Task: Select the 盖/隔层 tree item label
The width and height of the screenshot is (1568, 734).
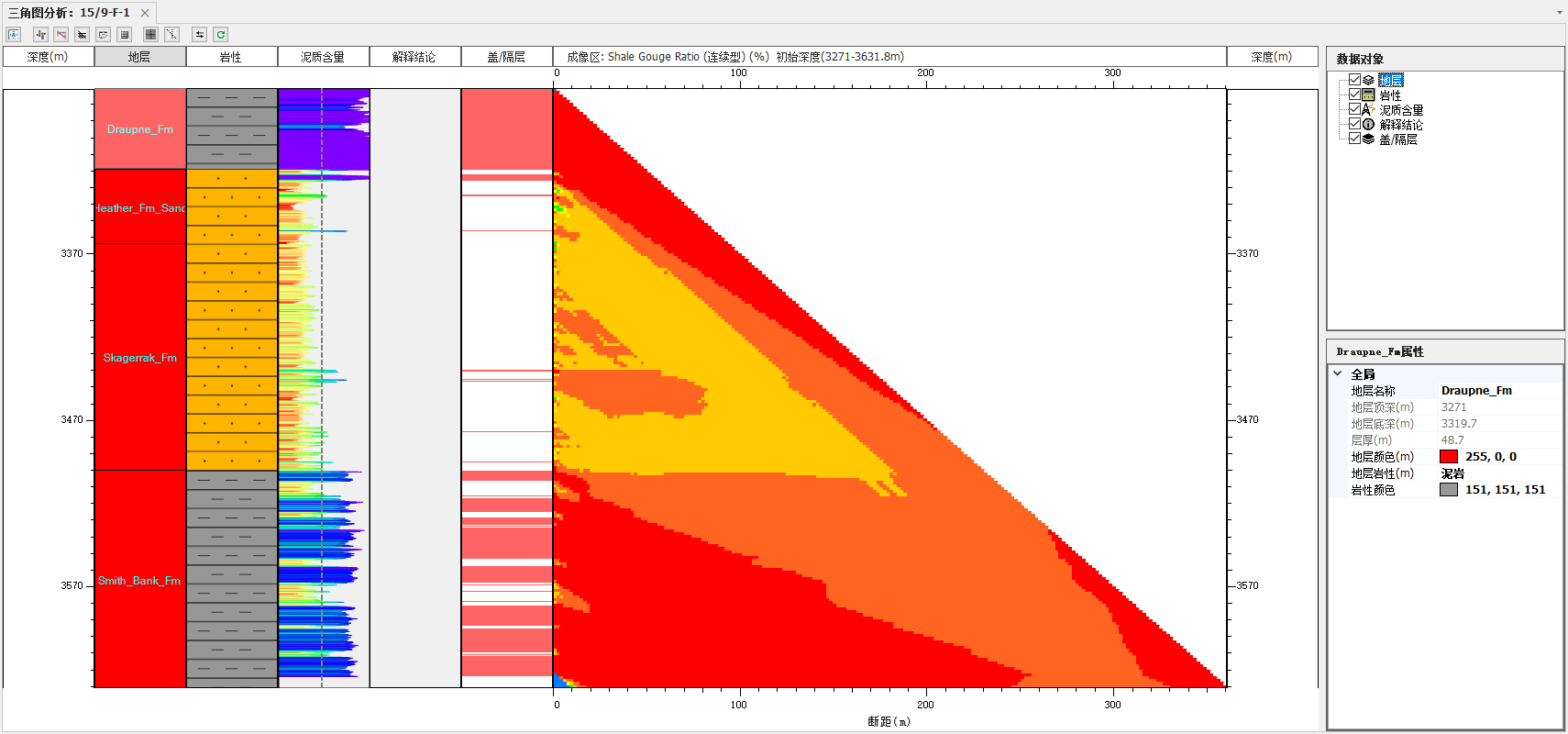Action: click(x=1398, y=139)
